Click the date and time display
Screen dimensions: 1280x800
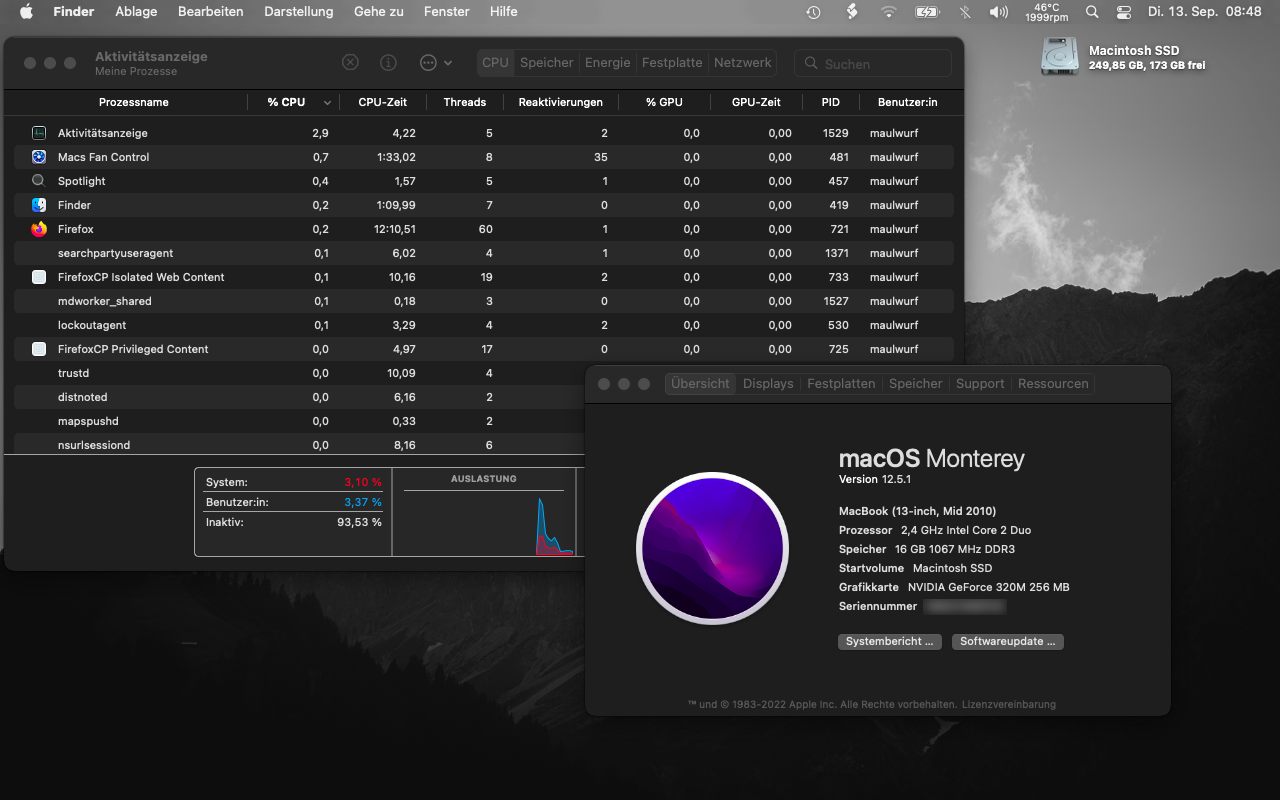(1205, 12)
